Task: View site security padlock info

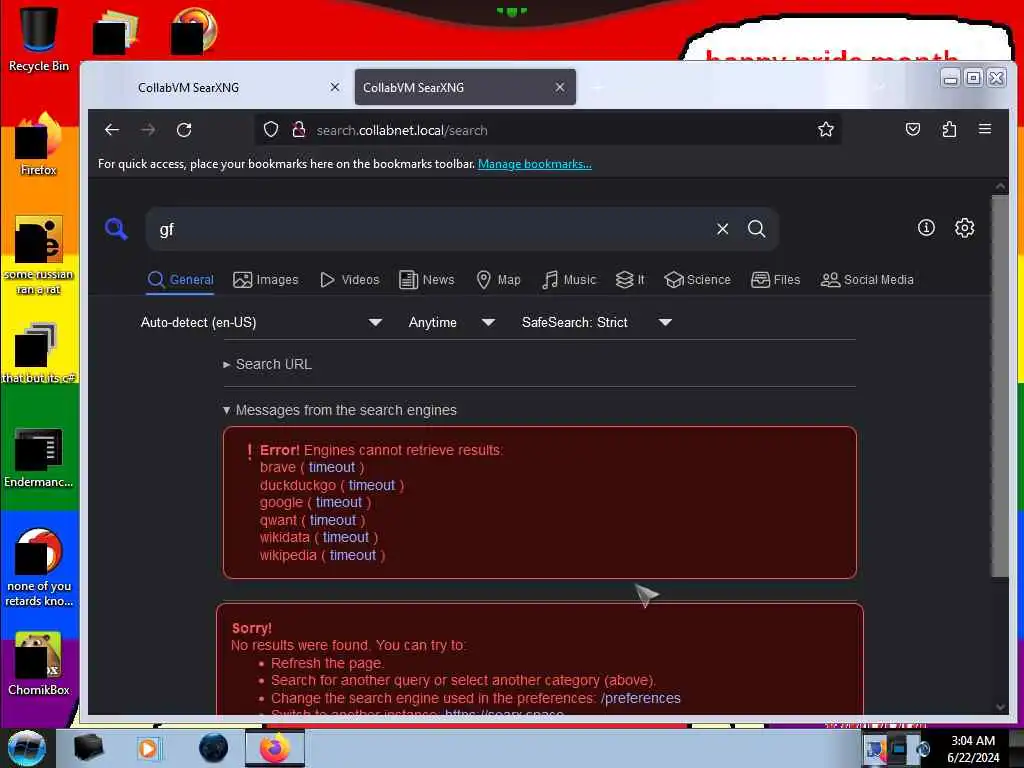Action: tap(298, 130)
